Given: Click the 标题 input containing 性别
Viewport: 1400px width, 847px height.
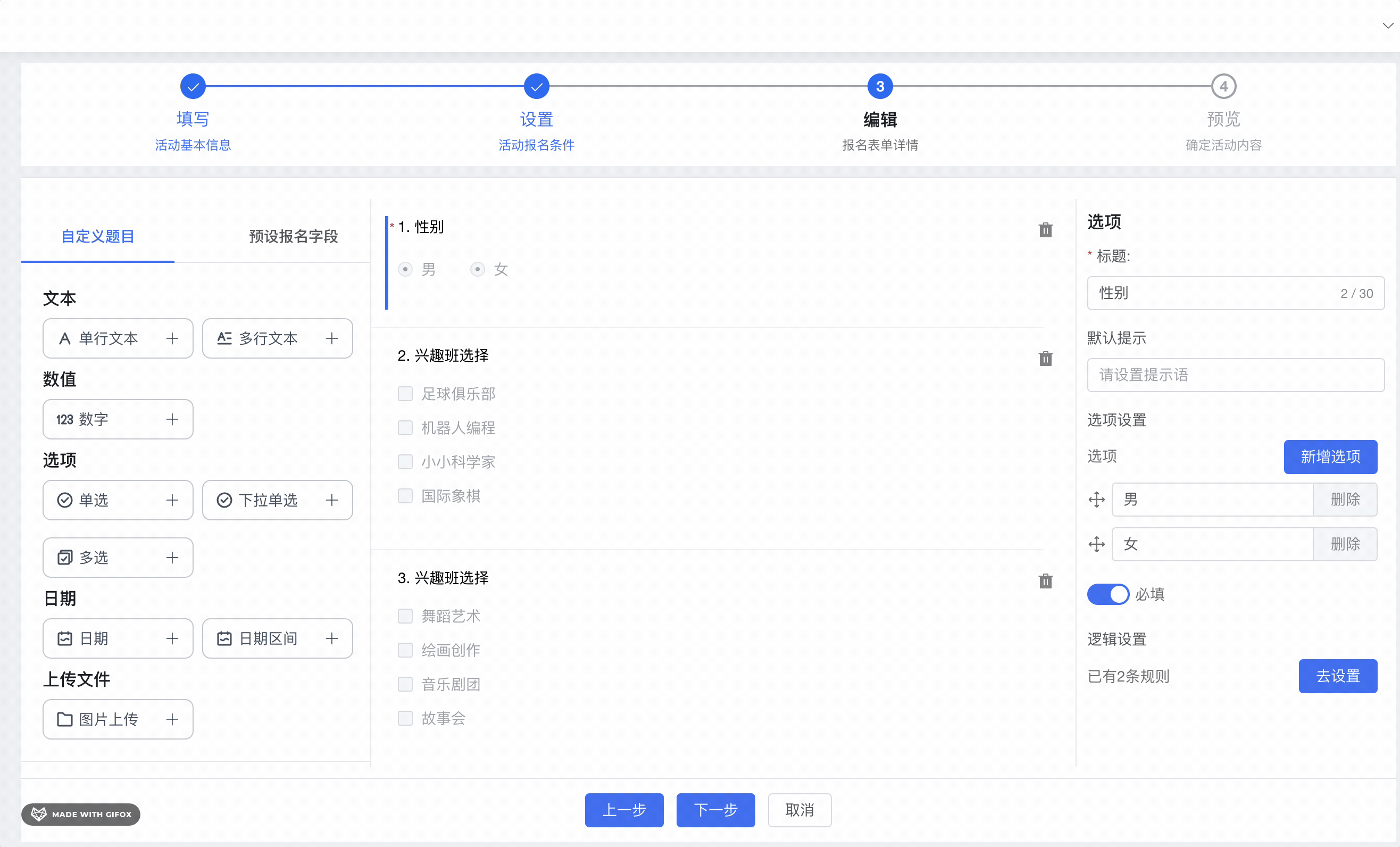Looking at the screenshot, I should 1235,293.
